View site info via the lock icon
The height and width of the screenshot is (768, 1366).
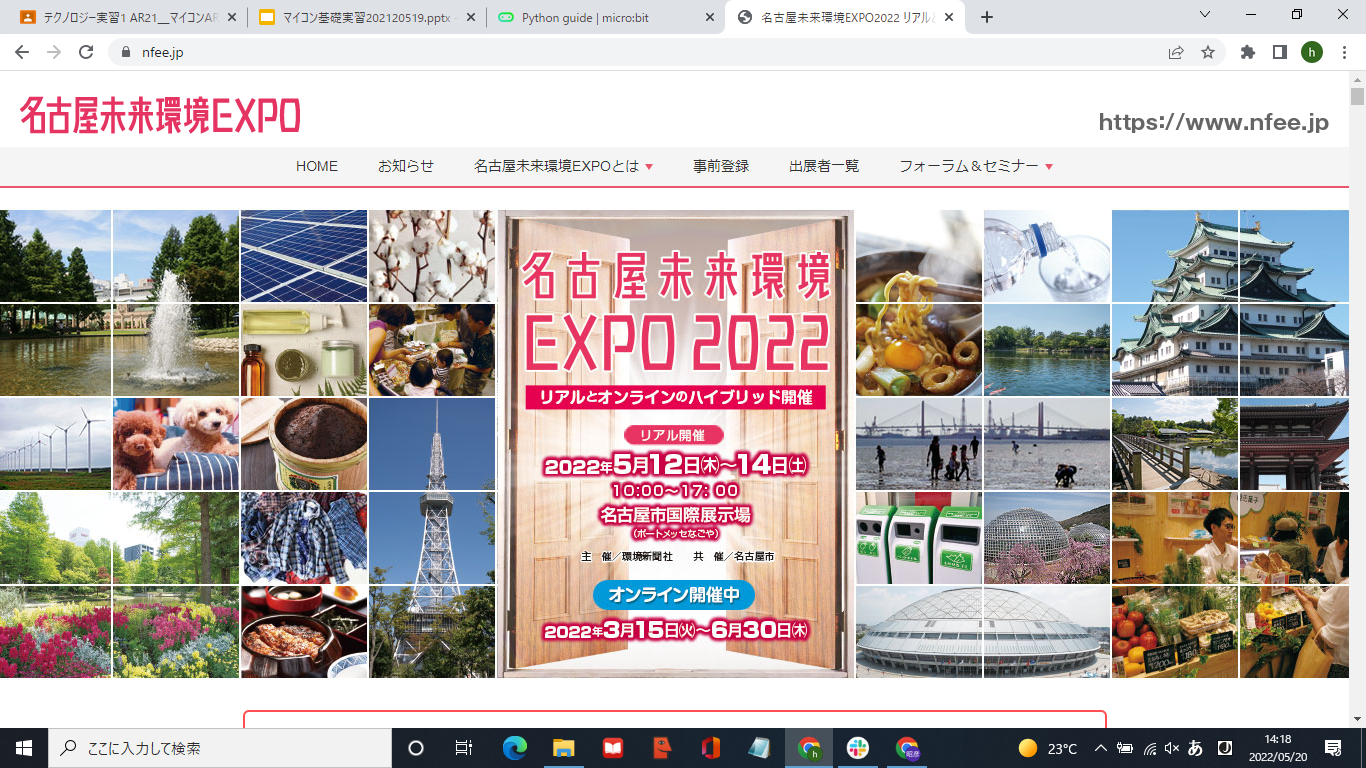pos(126,52)
